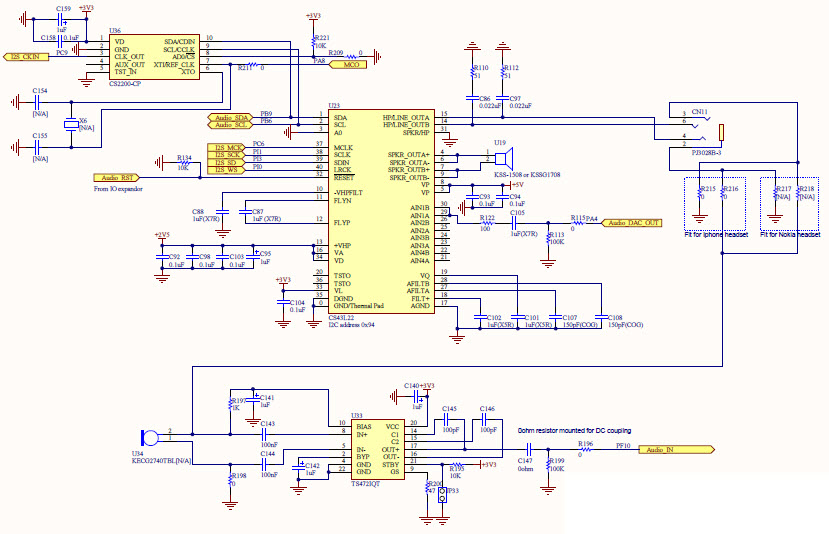Select the Audio_IN port symbol
Screen dimensions: 829x534
pyautogui.click(x=677, y=450)
